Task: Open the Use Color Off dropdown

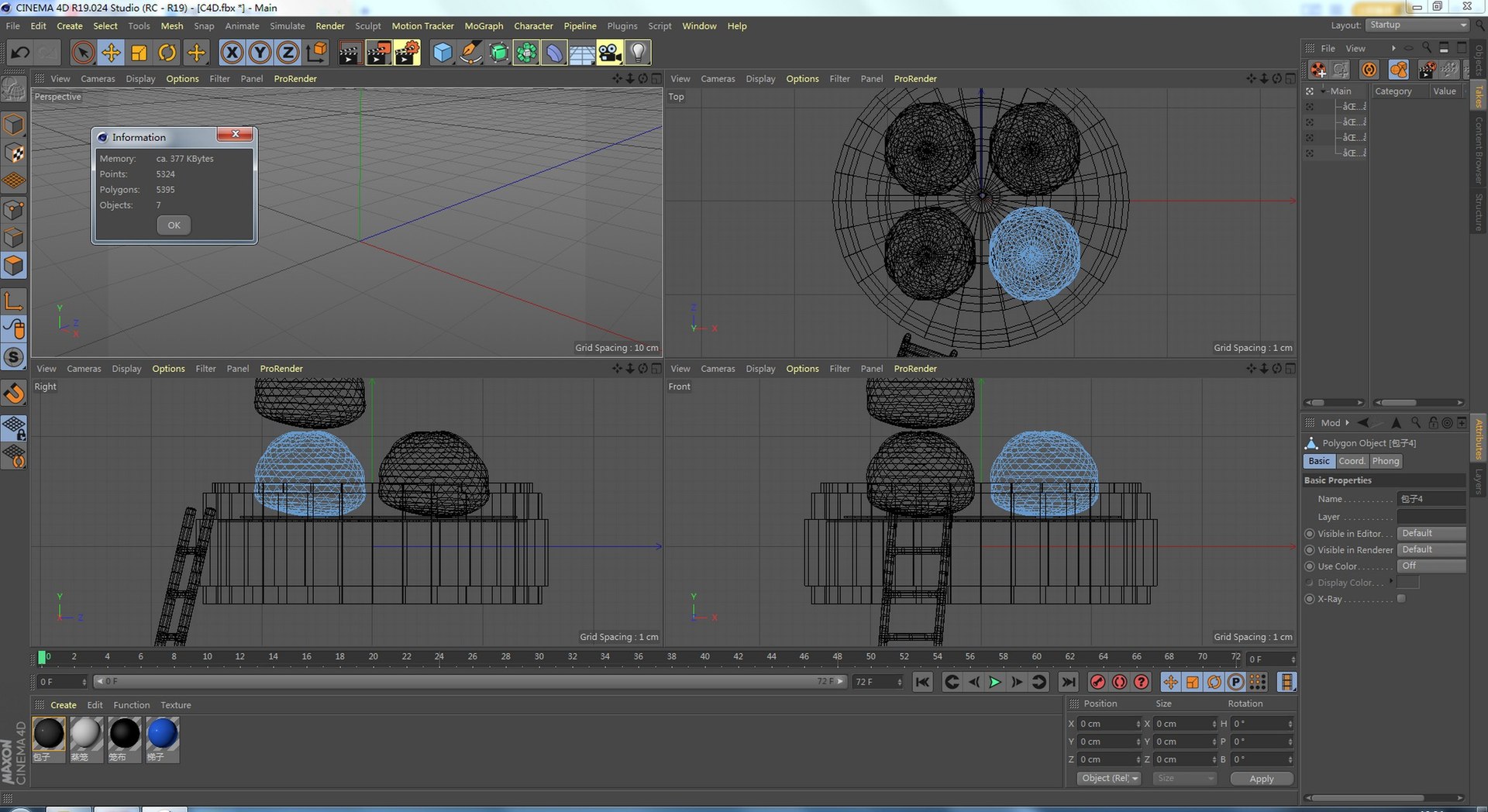Action: (x=1431, y=566)
